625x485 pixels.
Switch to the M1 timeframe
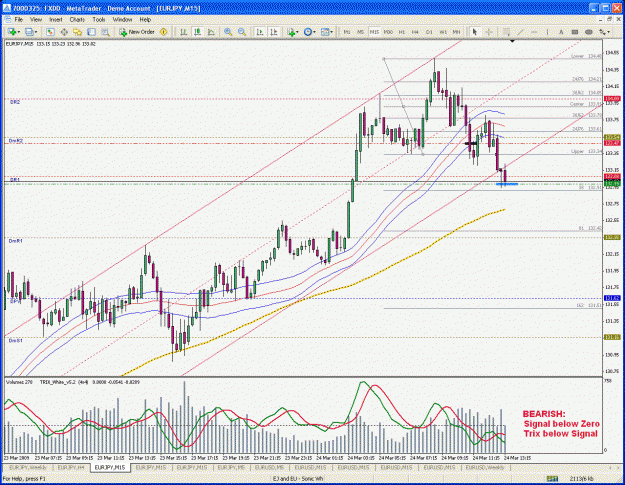[x=347, y=32]
